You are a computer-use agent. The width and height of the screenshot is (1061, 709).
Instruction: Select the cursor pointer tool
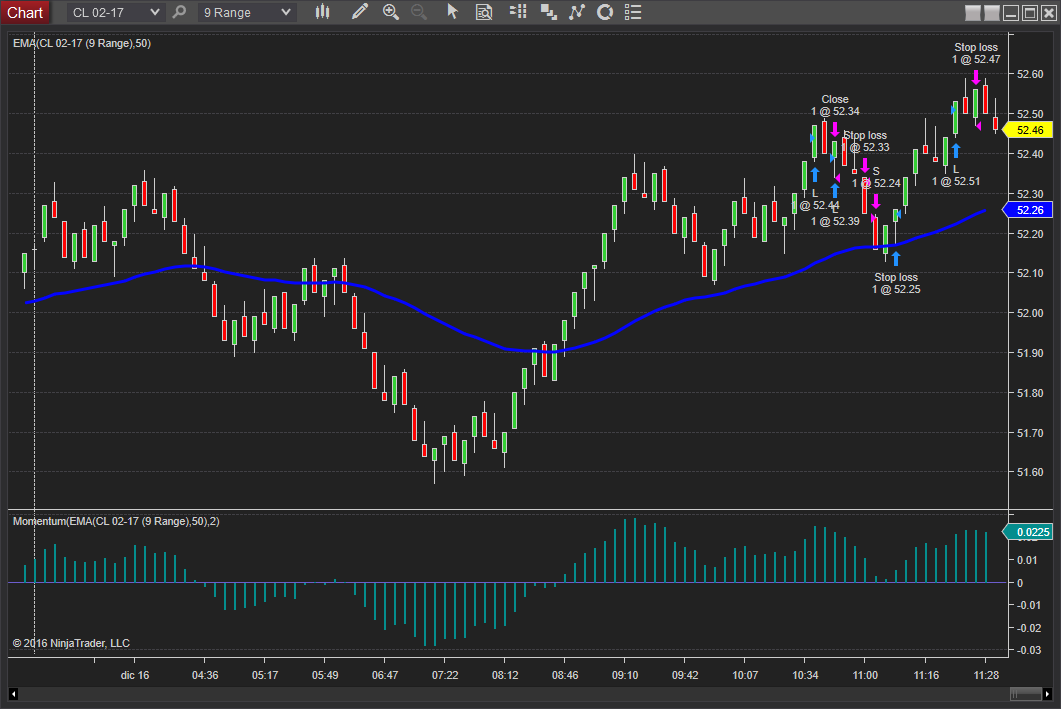click(452, 12)
